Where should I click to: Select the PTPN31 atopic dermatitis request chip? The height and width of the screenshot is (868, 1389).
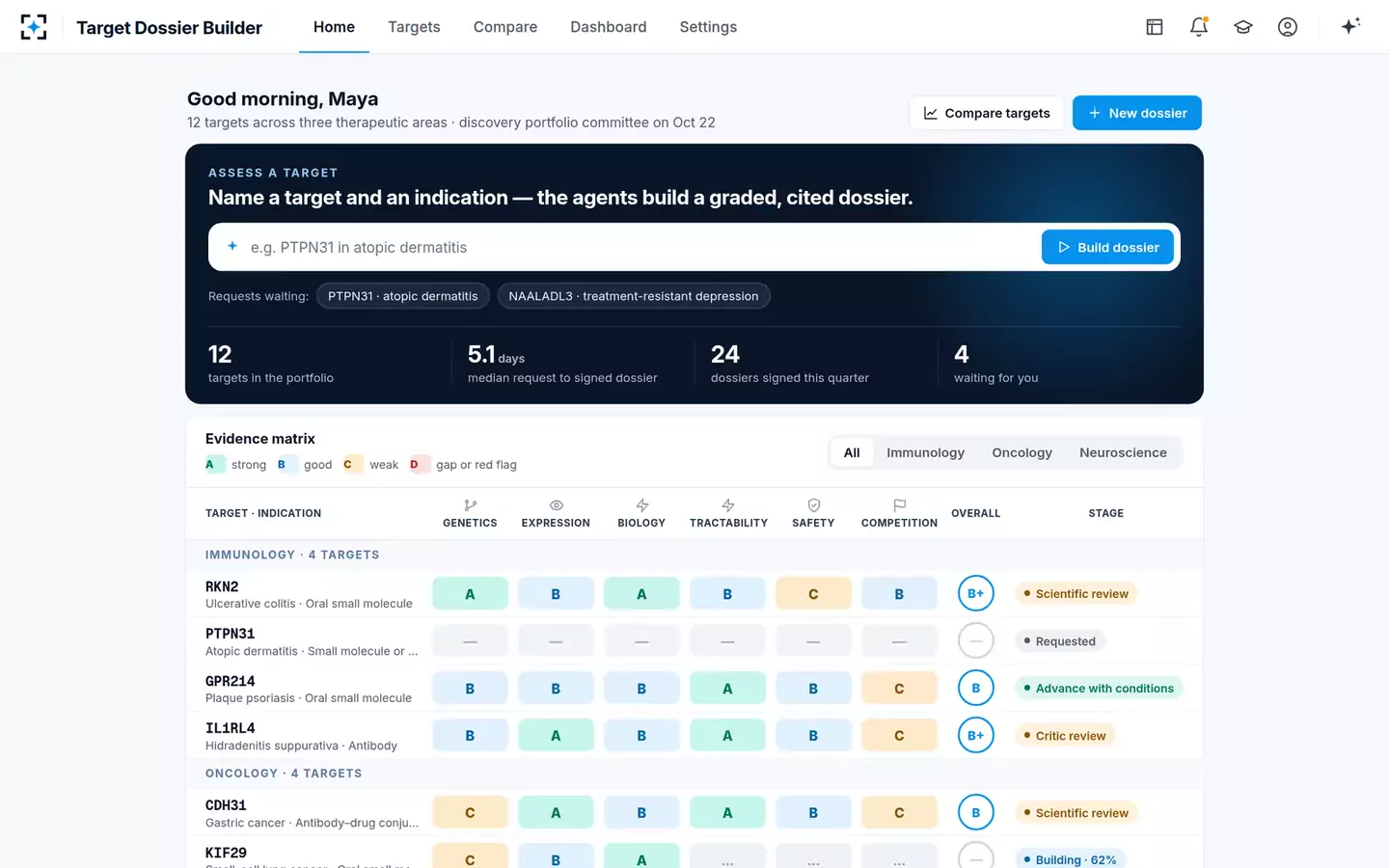click(x=402, y=296)
